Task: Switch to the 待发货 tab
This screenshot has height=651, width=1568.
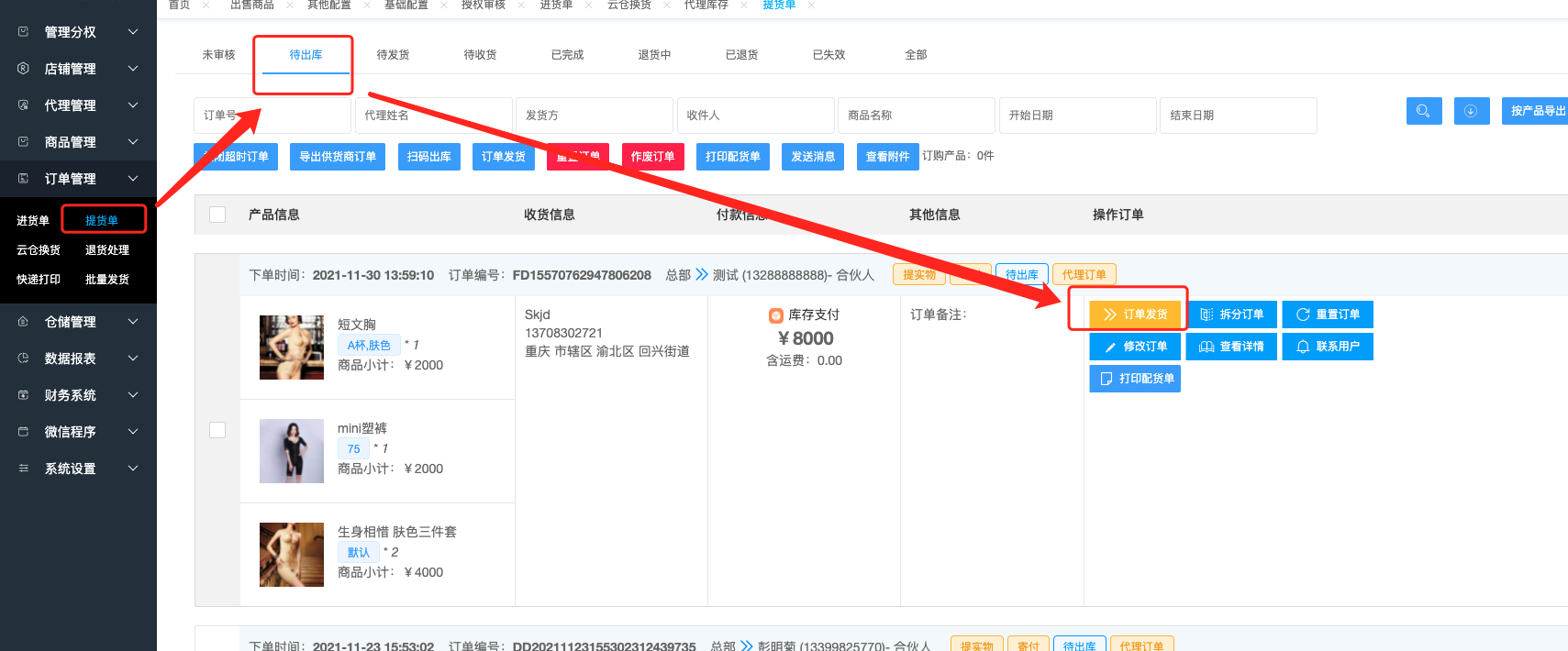Action: [393, 55]
